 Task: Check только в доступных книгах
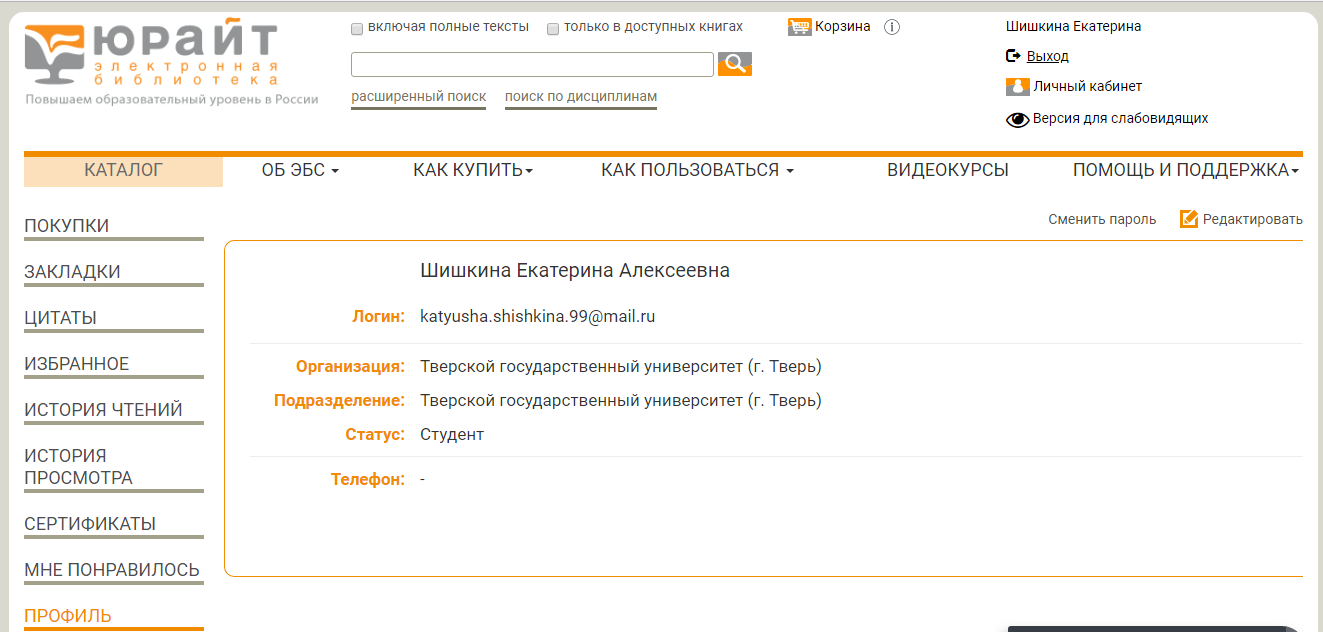pos(553,29)
